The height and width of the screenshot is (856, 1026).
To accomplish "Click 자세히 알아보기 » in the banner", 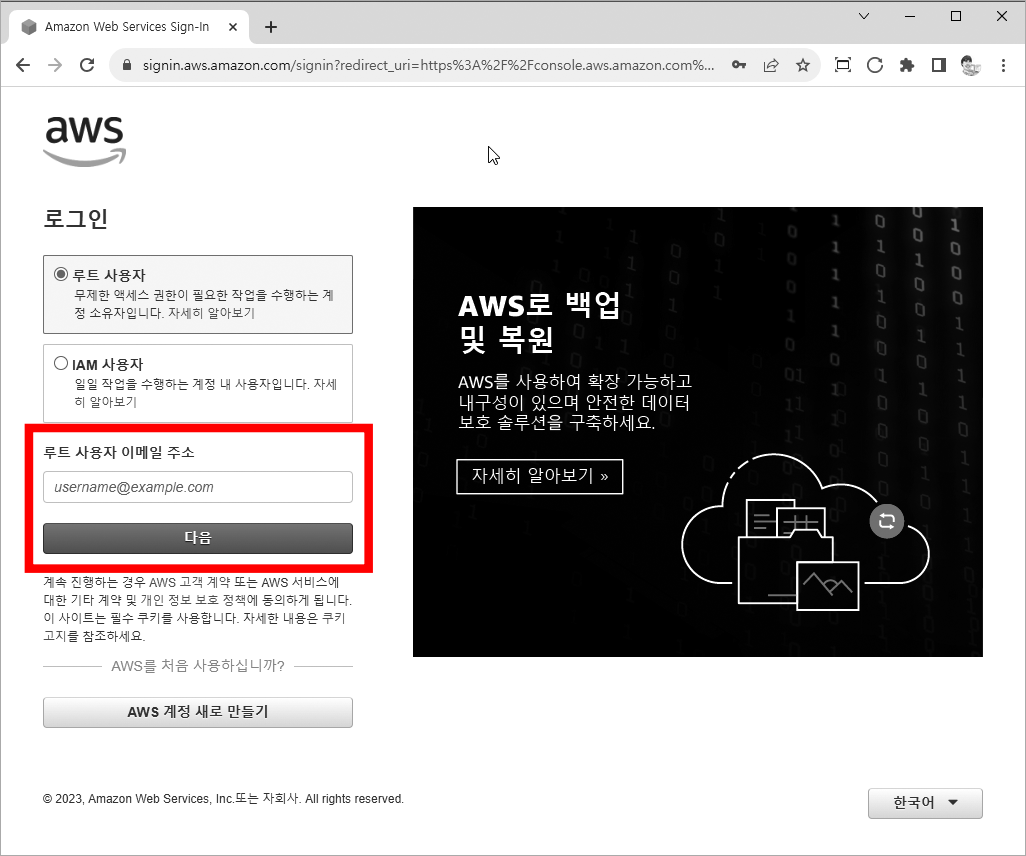I will 540,476.
